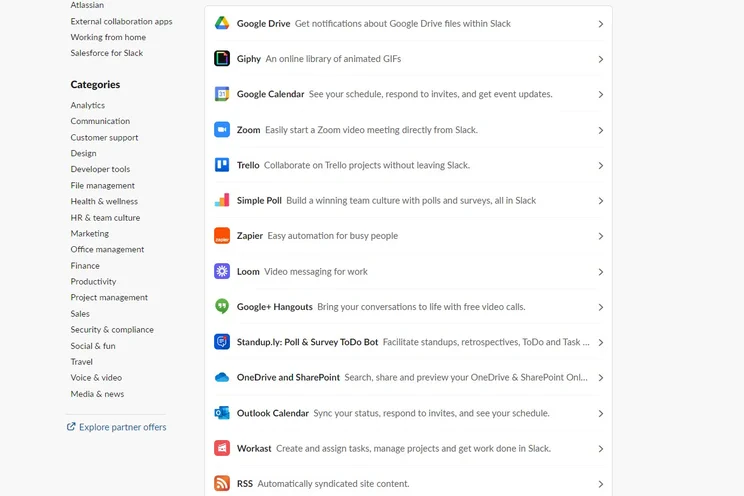Viewport: 744px width, 496px height.
Task: Expand the Simple Poll row chevron
Action: [x=601, y=201]
